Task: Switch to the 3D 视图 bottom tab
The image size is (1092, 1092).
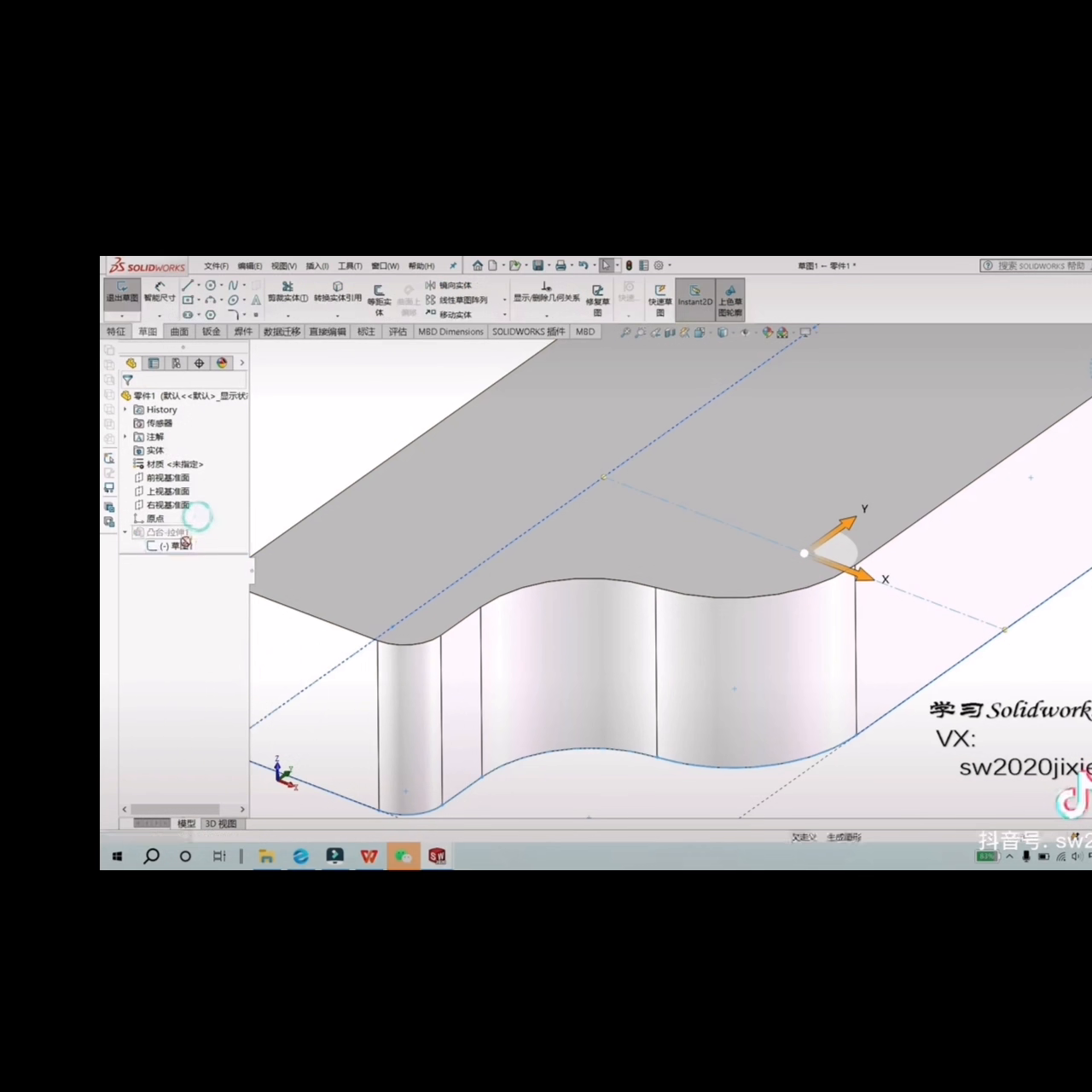Action: [221, 824]
